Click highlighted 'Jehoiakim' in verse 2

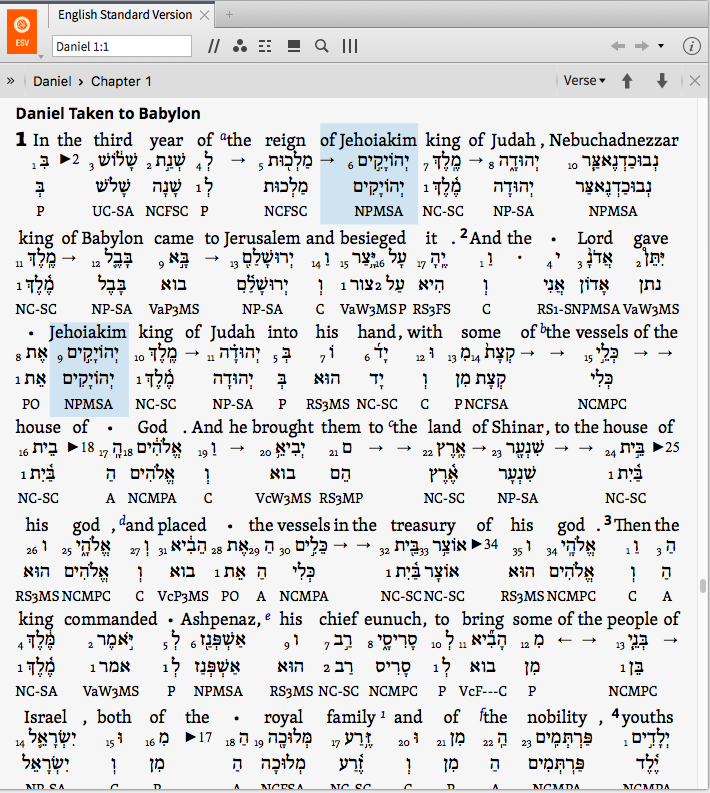[x=87, y=332]
